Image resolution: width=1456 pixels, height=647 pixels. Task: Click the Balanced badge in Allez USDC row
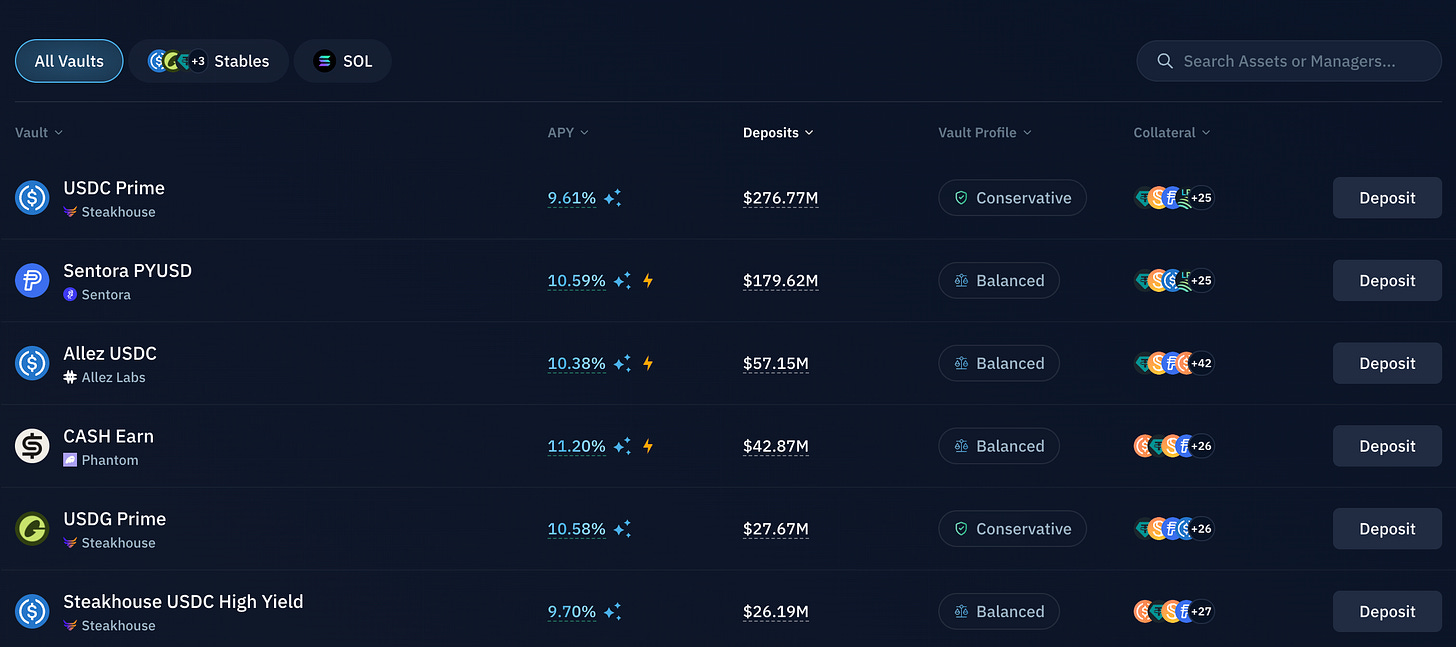[x=998, y=363]
